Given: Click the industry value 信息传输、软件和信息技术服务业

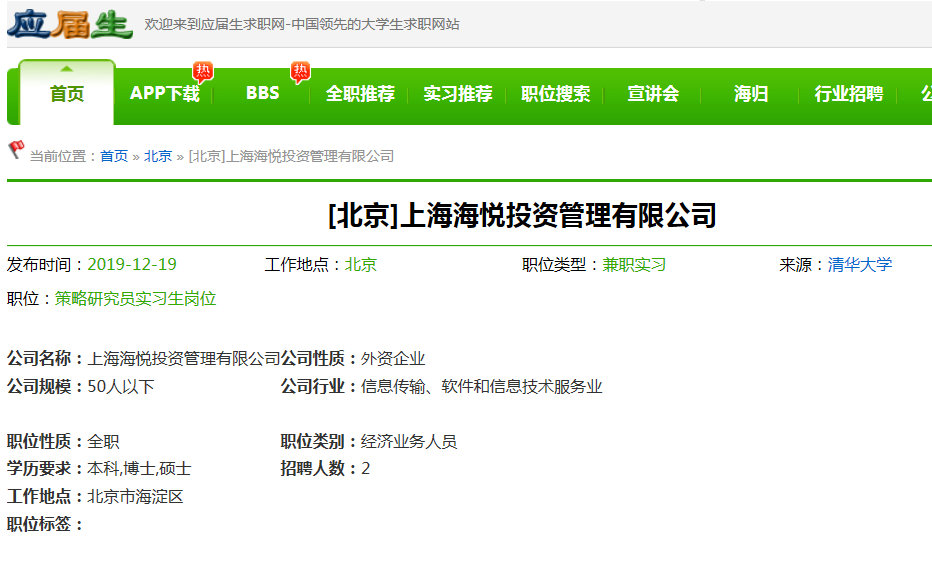Looking at the screenshot, I should click(x=481, y=386).
